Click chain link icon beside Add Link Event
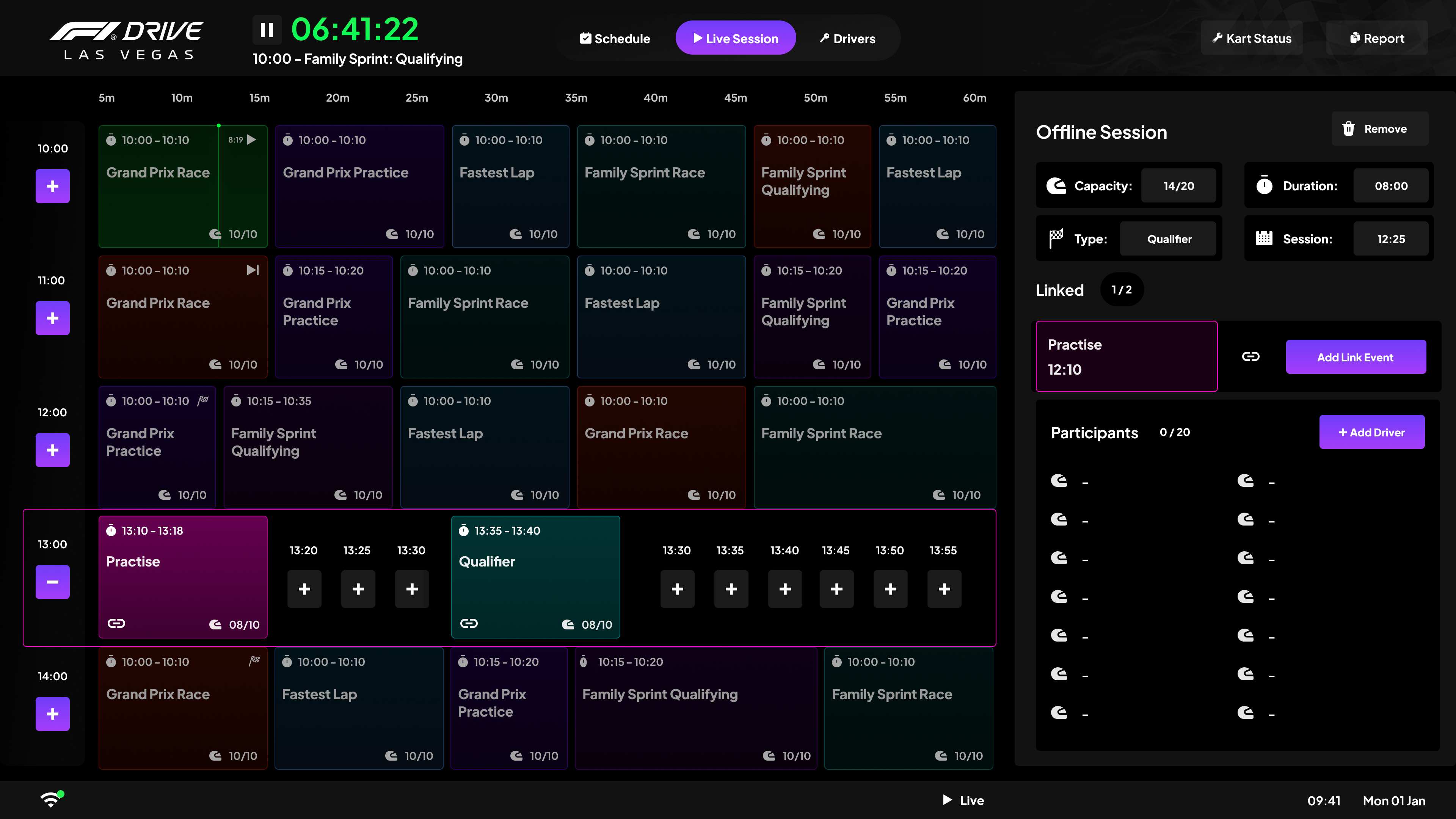 [1250, 357]
